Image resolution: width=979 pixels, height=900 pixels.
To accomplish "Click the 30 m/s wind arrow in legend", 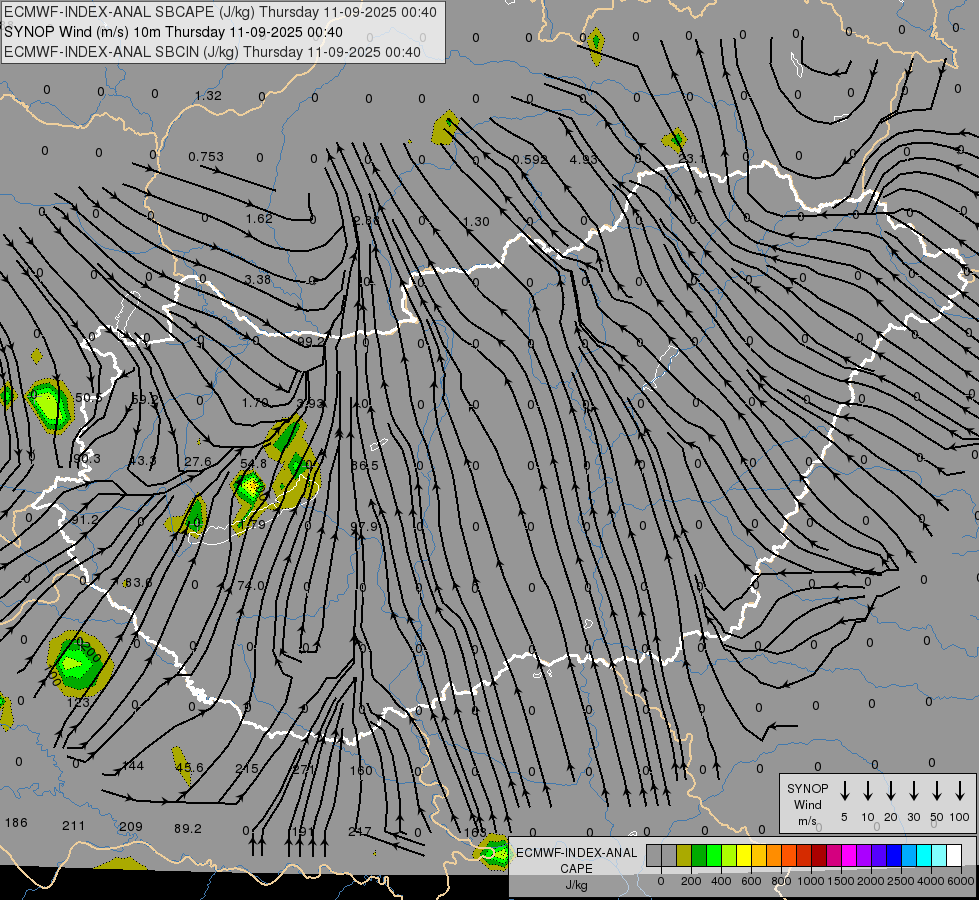I will tap(913, 791).
